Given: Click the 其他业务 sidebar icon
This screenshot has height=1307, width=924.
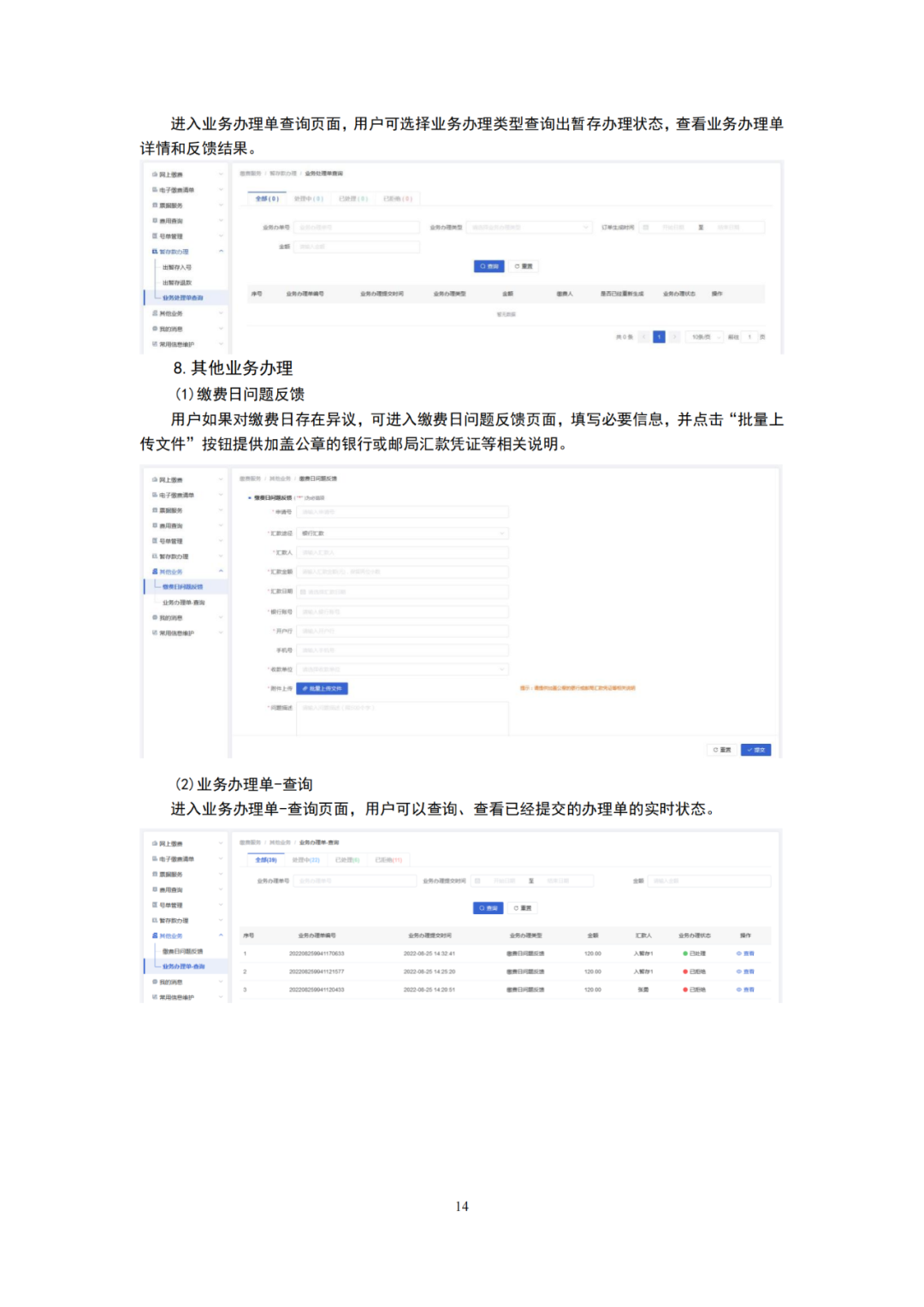Looking at the screenshot, I should click(x=155, y=571).
